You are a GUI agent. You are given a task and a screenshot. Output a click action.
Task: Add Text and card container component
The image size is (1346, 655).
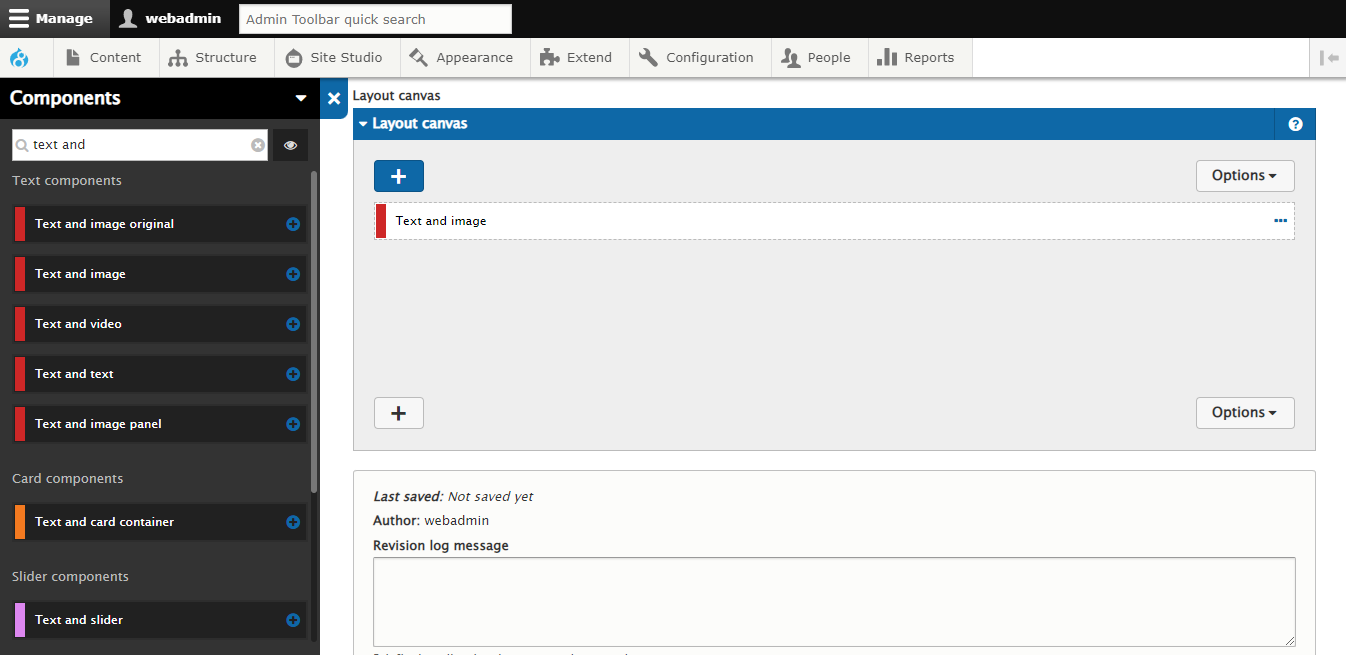pos(293,522)
